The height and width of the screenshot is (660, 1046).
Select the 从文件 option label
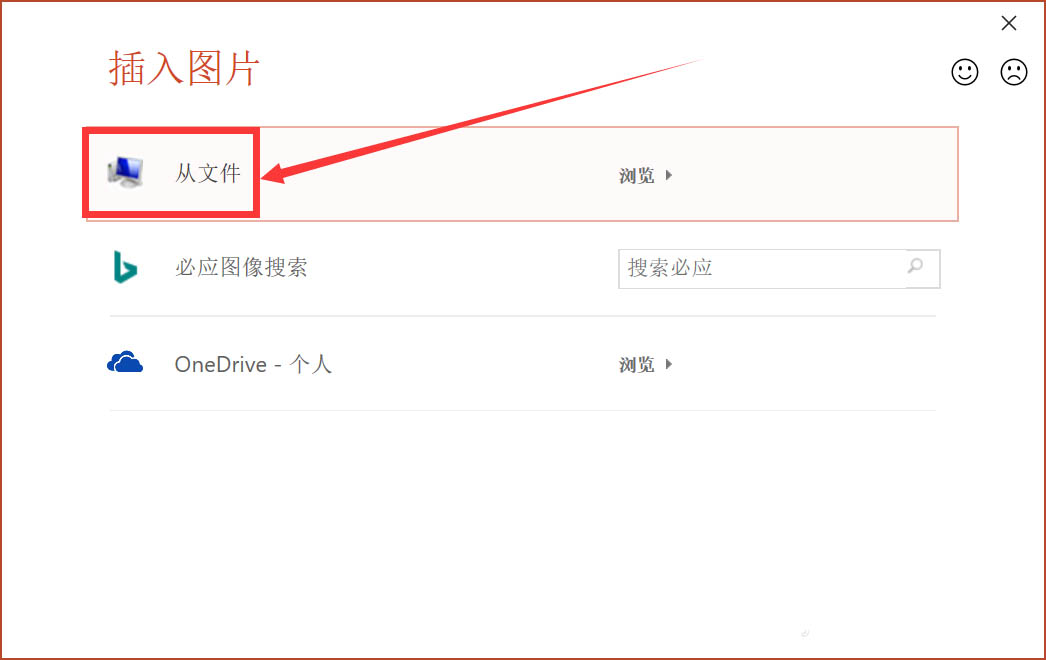click(x=207, y=174)
